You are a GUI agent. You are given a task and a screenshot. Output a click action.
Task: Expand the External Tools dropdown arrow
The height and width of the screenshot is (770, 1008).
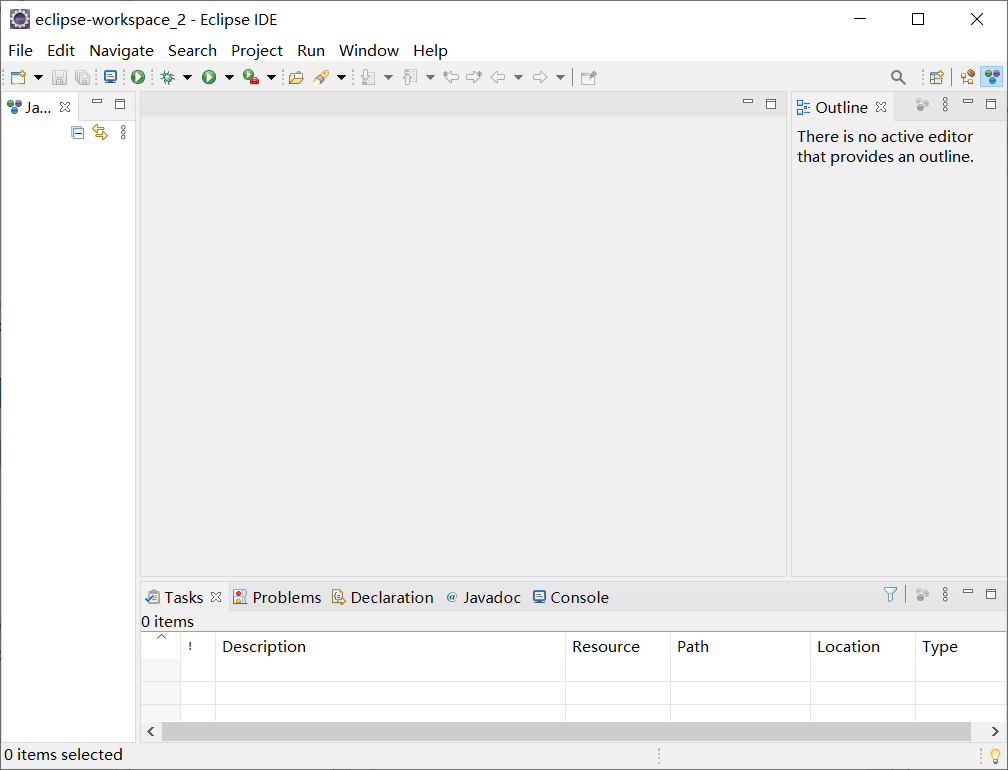click(x=271, y=78)
